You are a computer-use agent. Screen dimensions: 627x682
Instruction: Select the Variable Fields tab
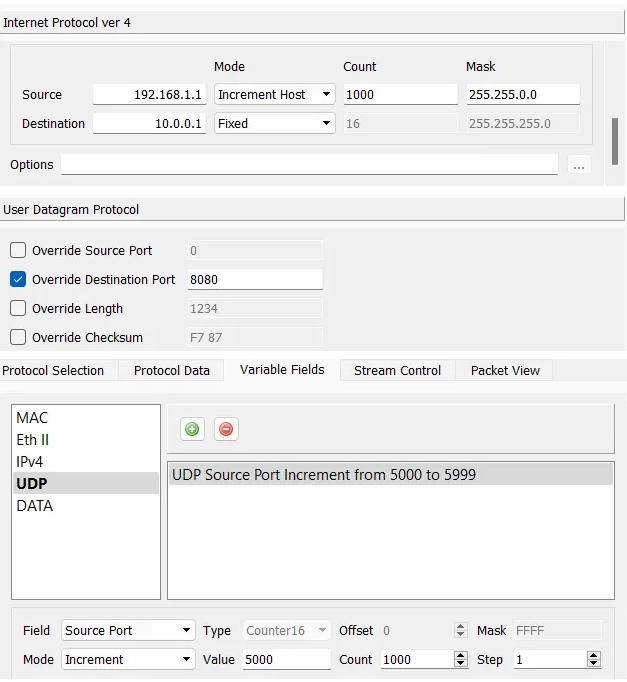pyautogui.click(x=282, y=370)
